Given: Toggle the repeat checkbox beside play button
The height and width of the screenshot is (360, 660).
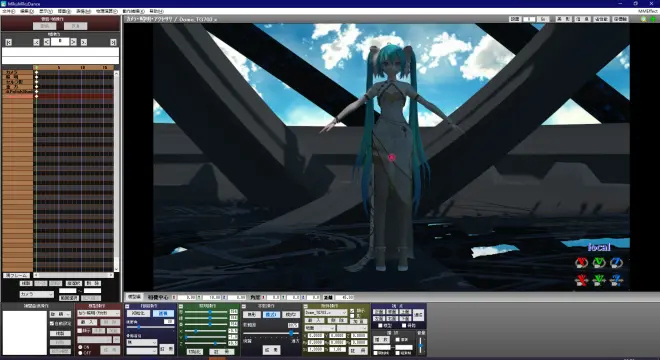Looking at the screenshot, I should (x=398, y=339).
